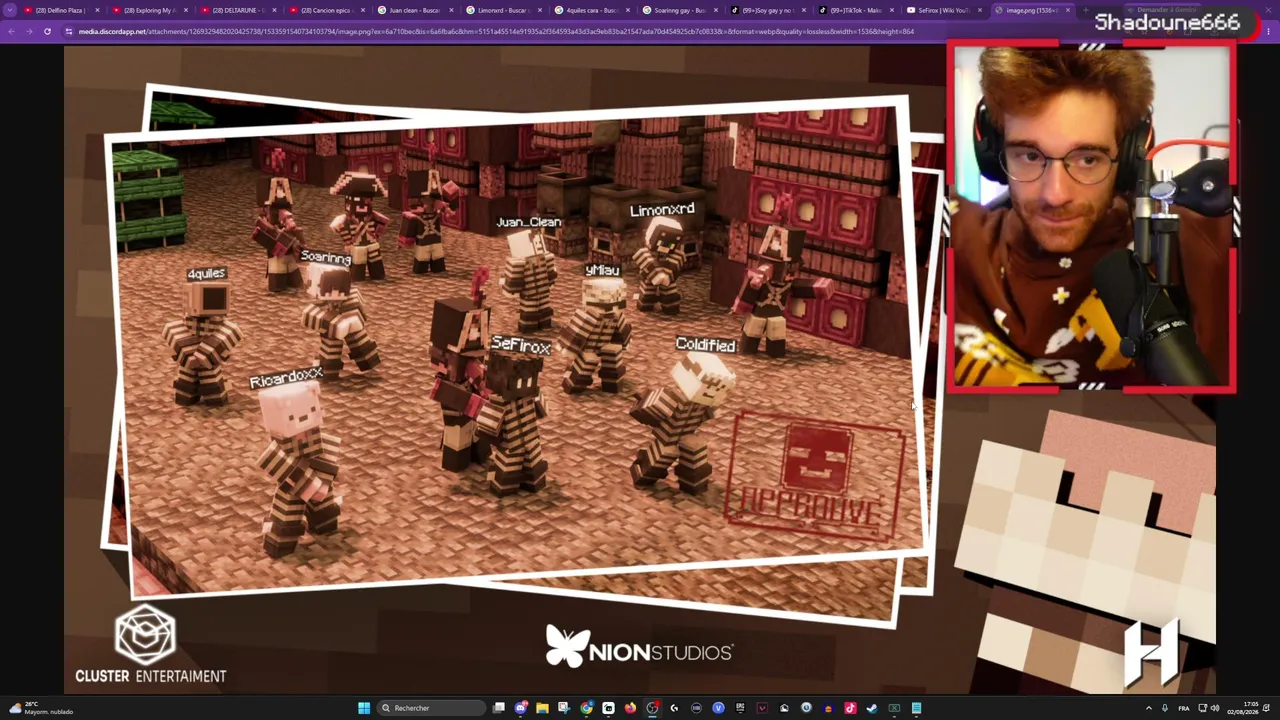Launch Firefox from the taskbar
This screenshot has width=1280, height=720.
(630, 708)
